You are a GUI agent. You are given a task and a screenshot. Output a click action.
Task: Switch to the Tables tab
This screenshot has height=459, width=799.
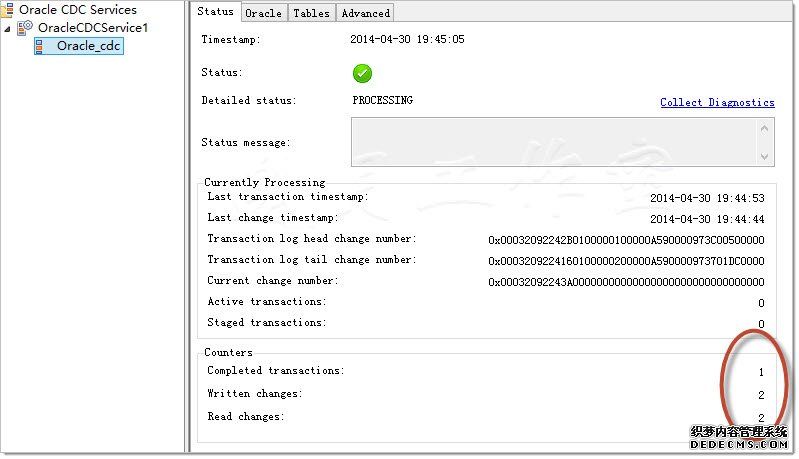point(310,13)
